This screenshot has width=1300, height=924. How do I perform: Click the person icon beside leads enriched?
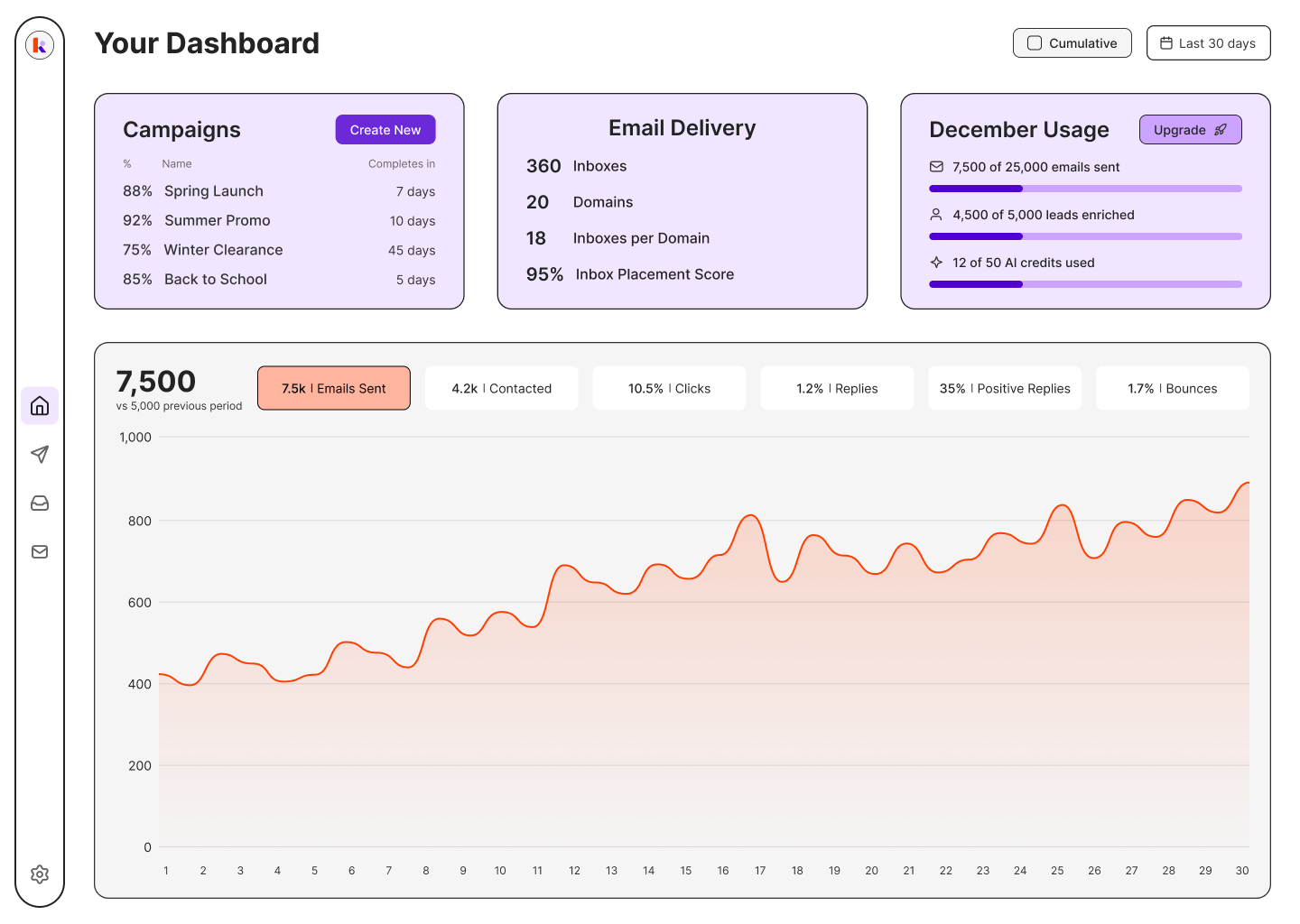pyautogui.click(x=936, y=215)
